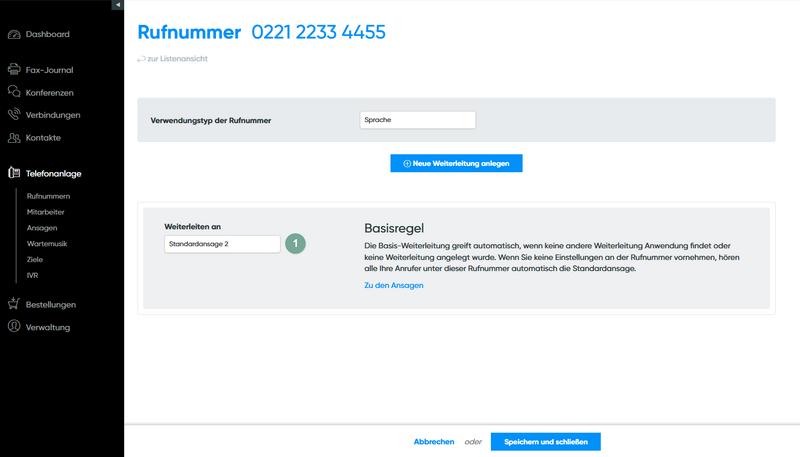Click the Verbindungen phone icon
This screenshot has height=457, width=800.
coord(14,115)
